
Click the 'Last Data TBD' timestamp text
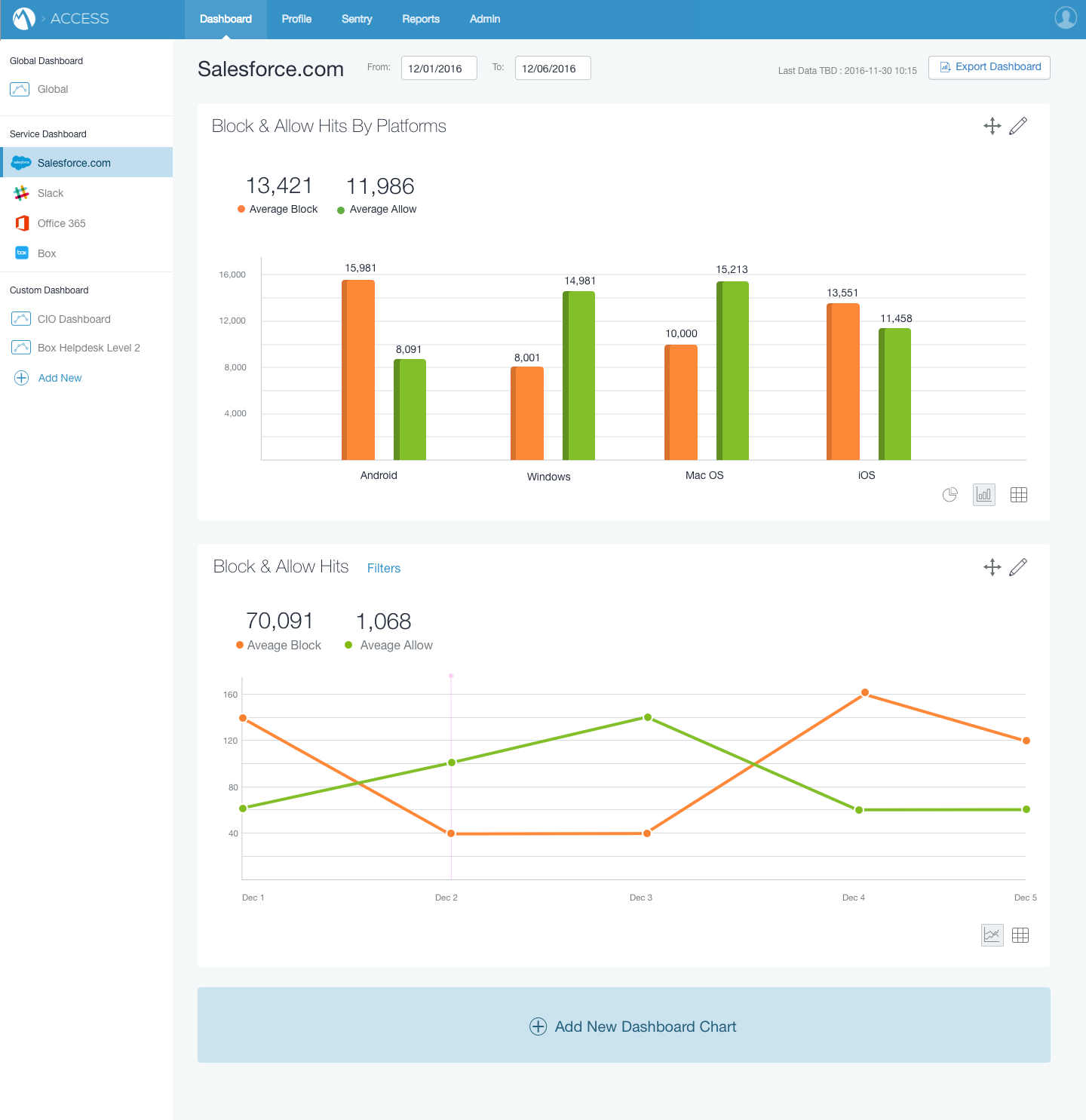(848, 71)
